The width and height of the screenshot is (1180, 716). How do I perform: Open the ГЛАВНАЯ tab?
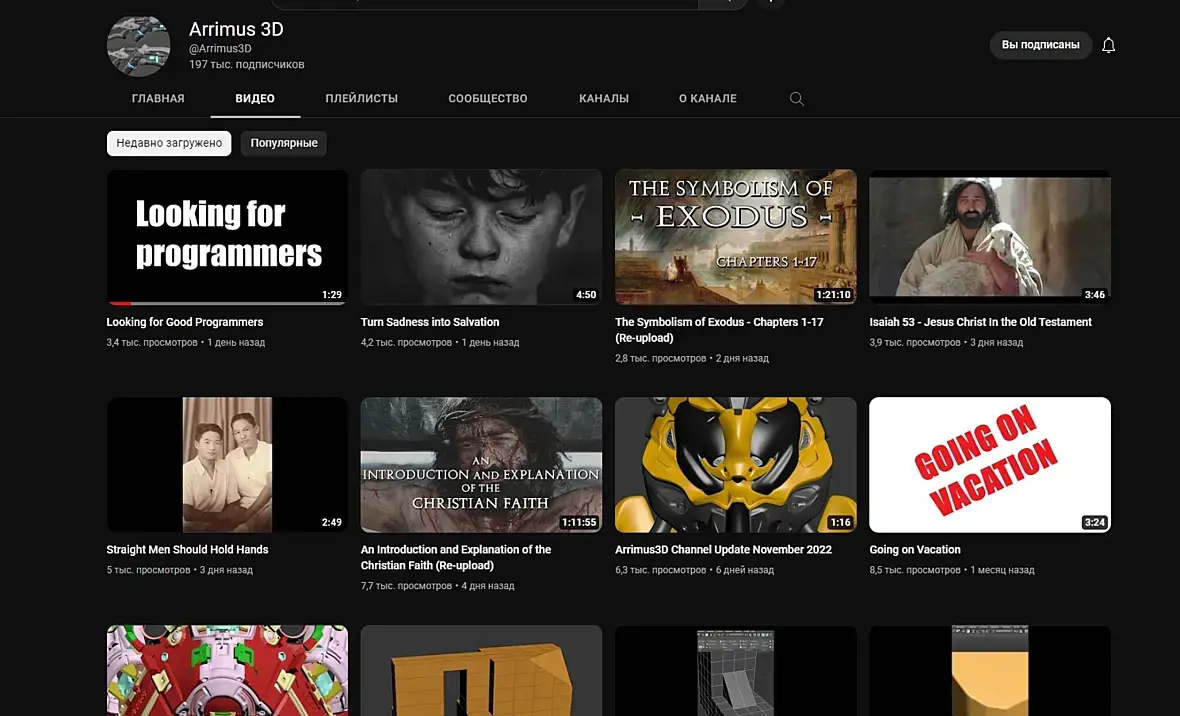(x=158, y=99)
